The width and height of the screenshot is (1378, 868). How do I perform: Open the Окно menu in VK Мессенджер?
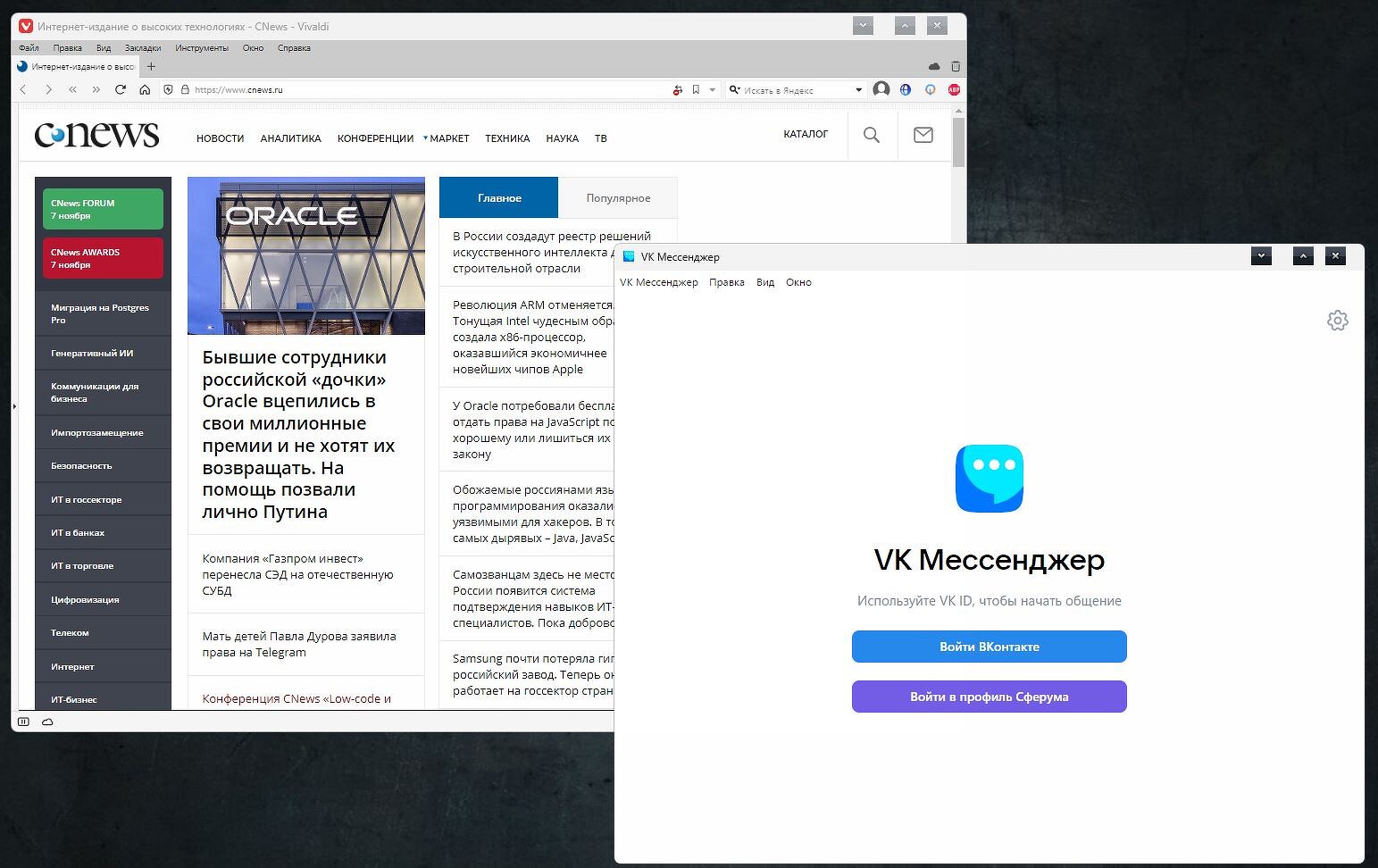798,282
